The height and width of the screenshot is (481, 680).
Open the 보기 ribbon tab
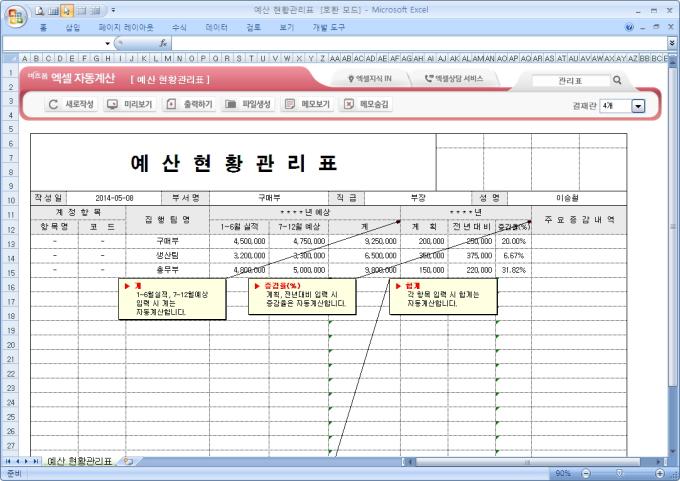286,28
